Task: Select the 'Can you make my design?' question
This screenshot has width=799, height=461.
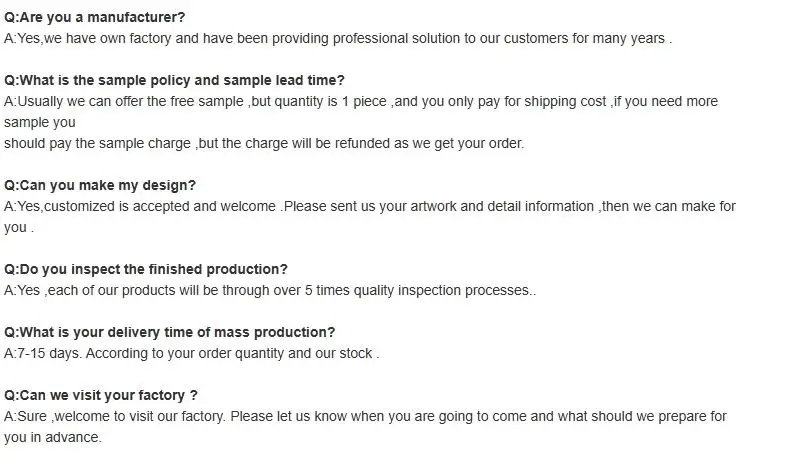Action: (x=100, y=185)
